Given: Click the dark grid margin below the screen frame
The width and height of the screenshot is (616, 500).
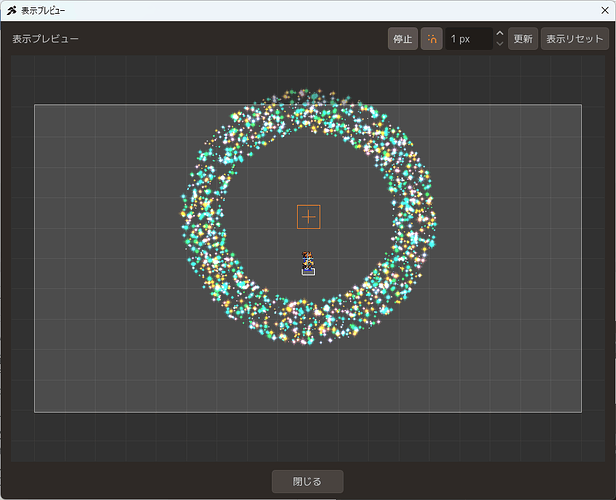Looking at the screenshot, I should click(x=308, y=437).
